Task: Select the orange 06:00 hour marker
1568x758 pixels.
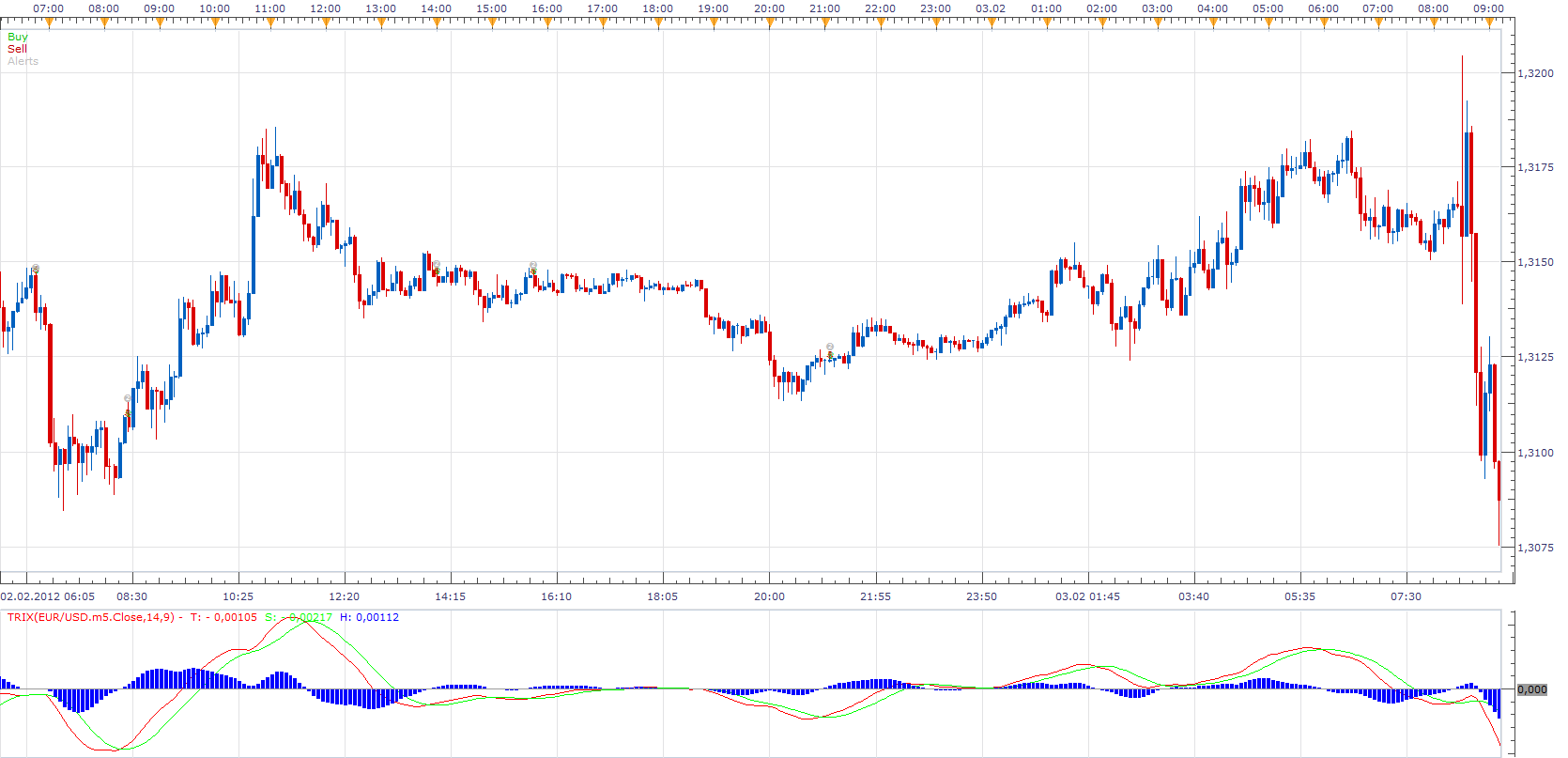Action: click(x=1324, y=22)
